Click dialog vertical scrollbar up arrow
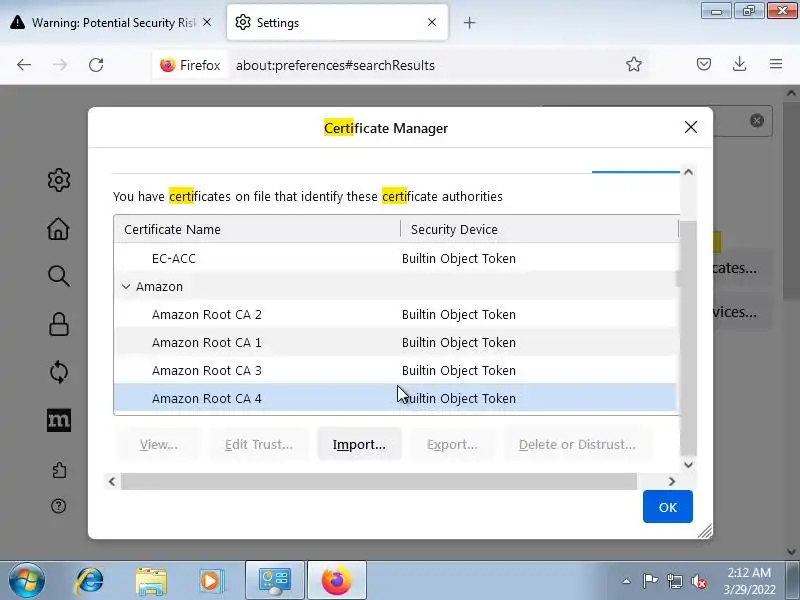800x600 pixels. pyautogui.click(x=688, y=172)
